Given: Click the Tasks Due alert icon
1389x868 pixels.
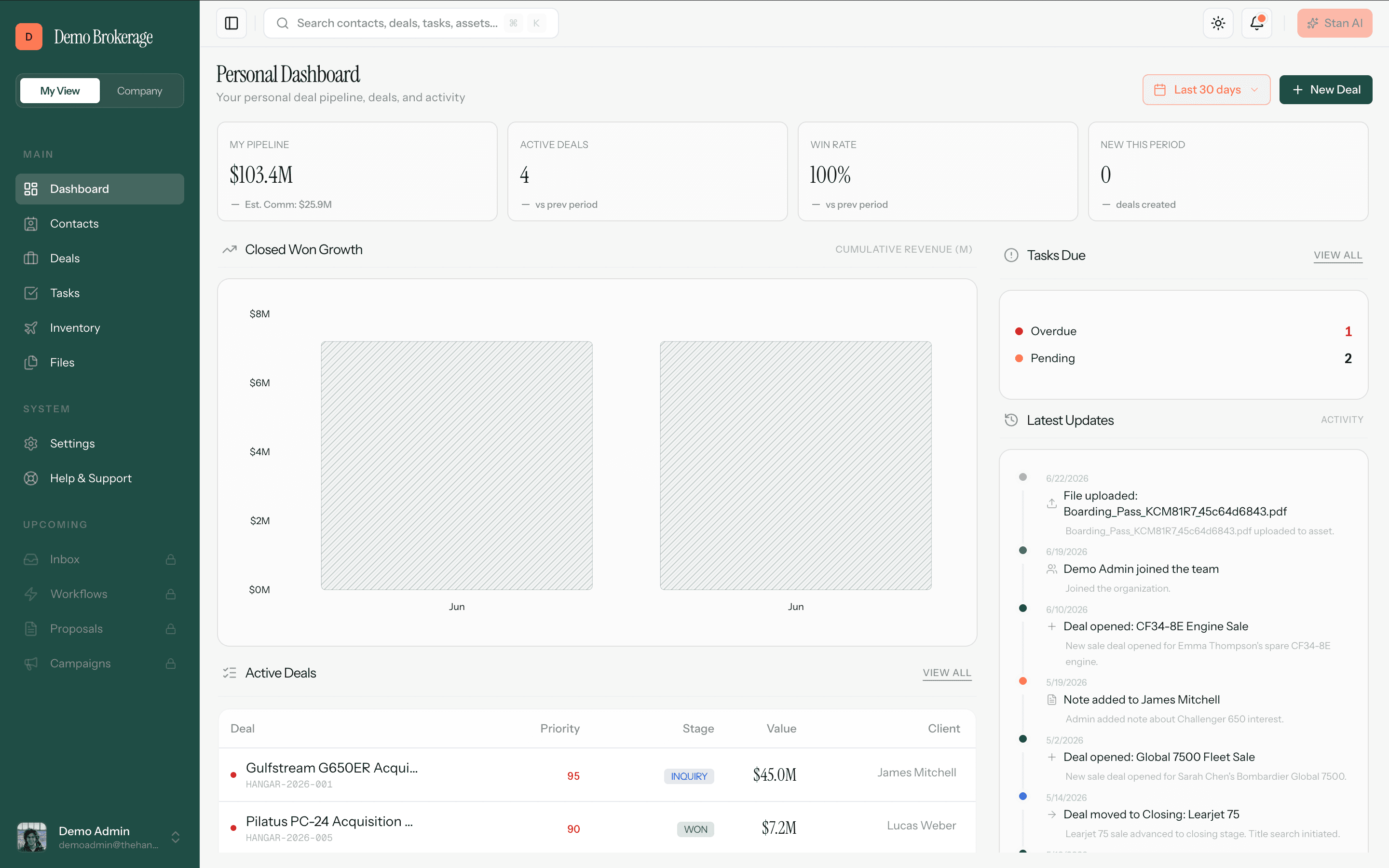Looking at the screenshot, I should click(1011, 256).
